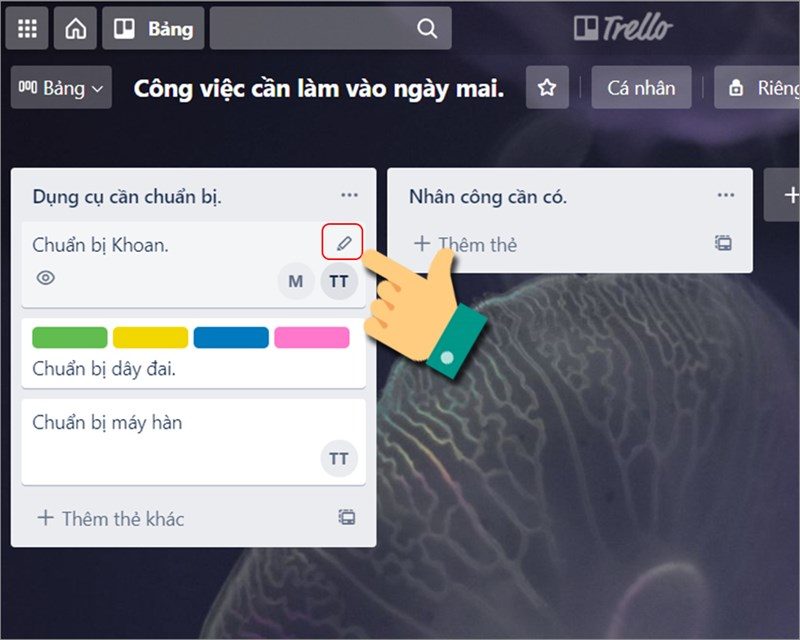Open the Bảng boards menu in top bar

click(153, 29)
